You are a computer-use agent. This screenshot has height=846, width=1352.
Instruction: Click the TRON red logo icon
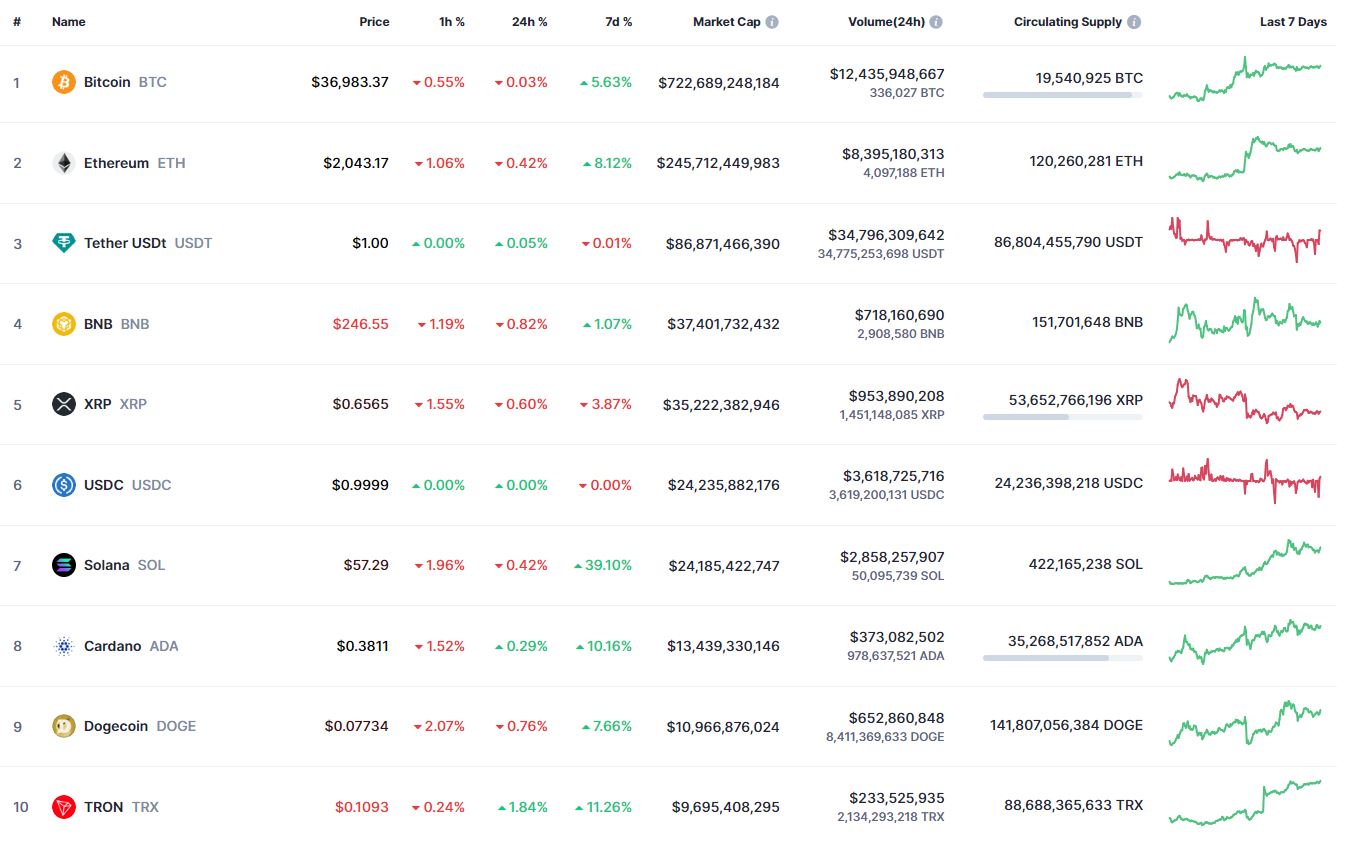64,807
